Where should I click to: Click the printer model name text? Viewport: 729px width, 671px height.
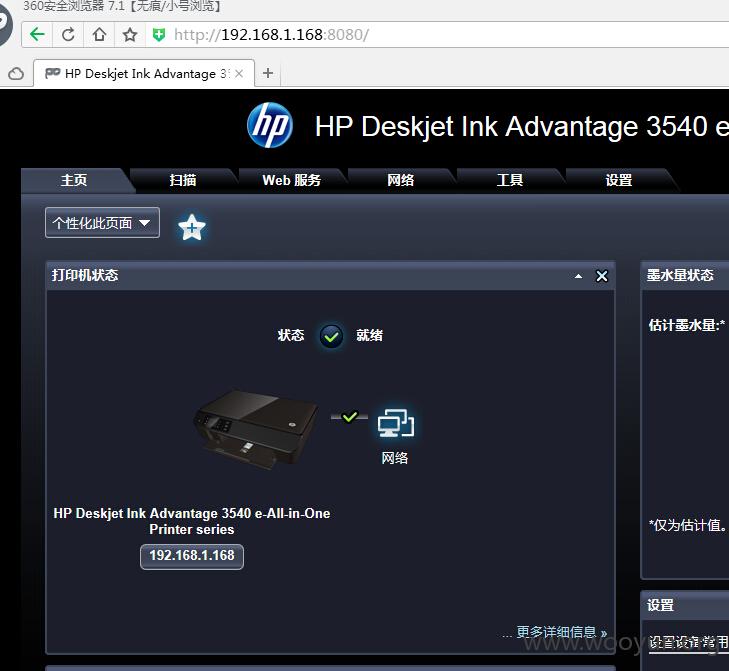tap(192, 521)
